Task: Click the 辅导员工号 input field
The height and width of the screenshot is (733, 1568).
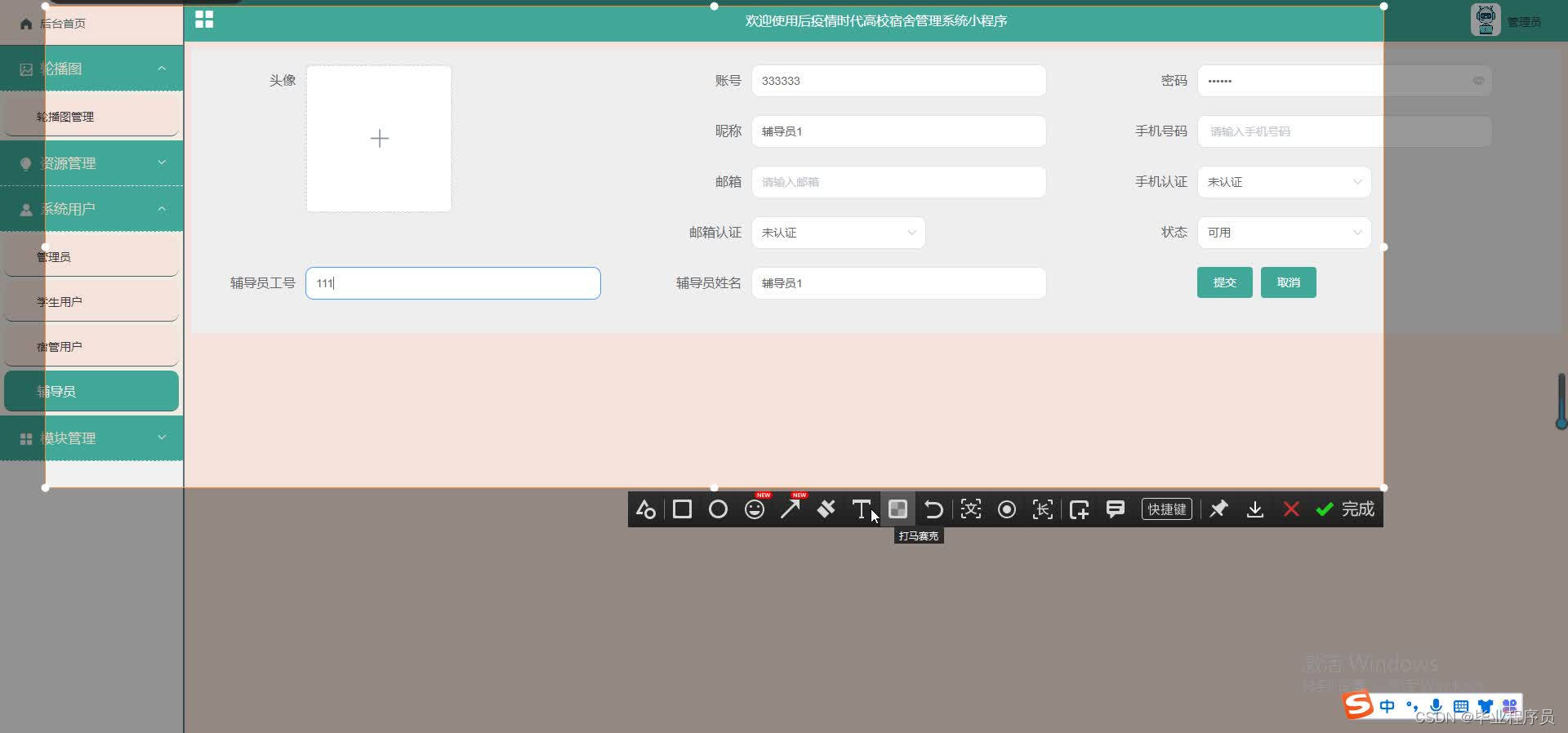Action: (452, 283)
